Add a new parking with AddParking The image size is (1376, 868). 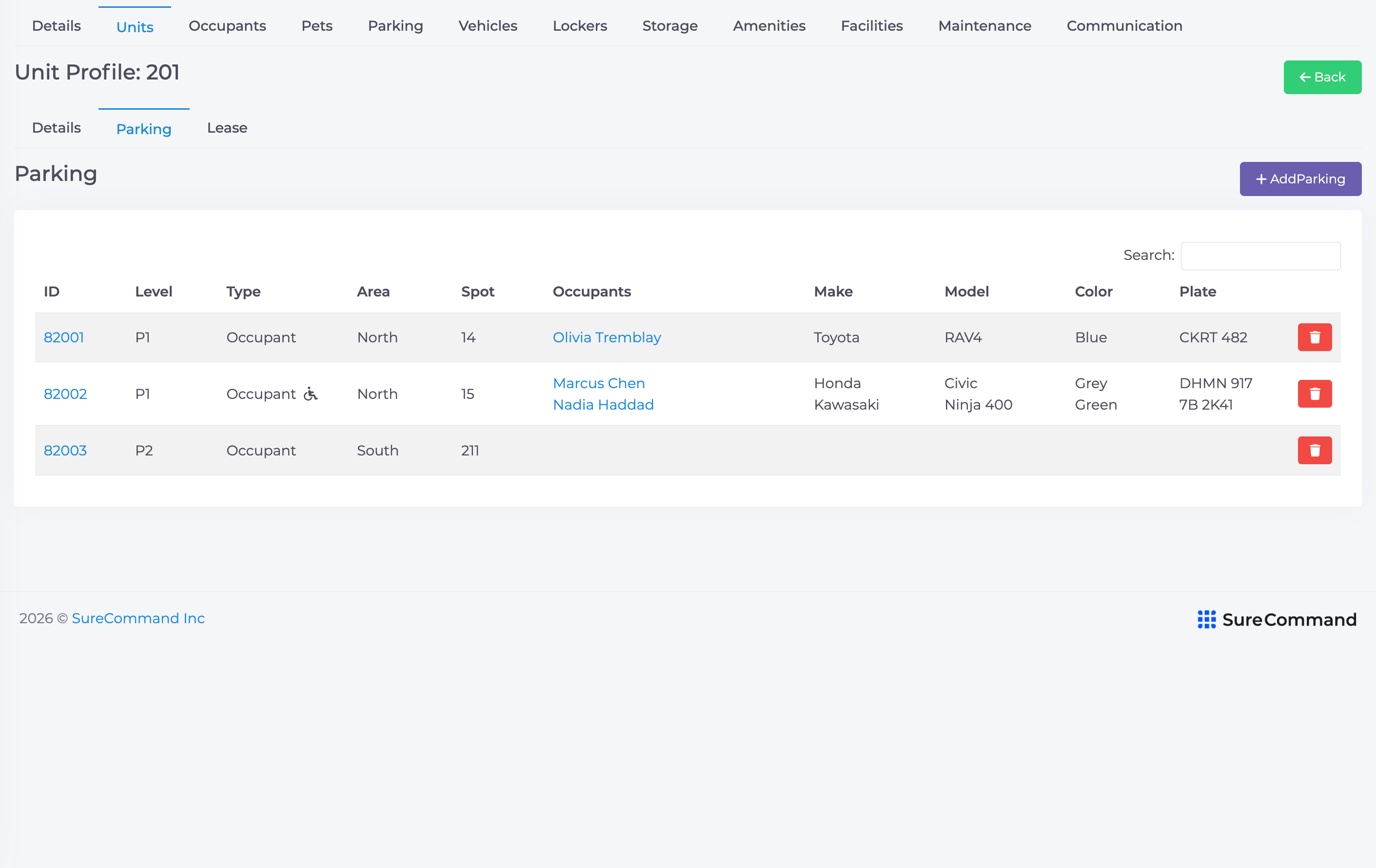[x=1300, y=179]
